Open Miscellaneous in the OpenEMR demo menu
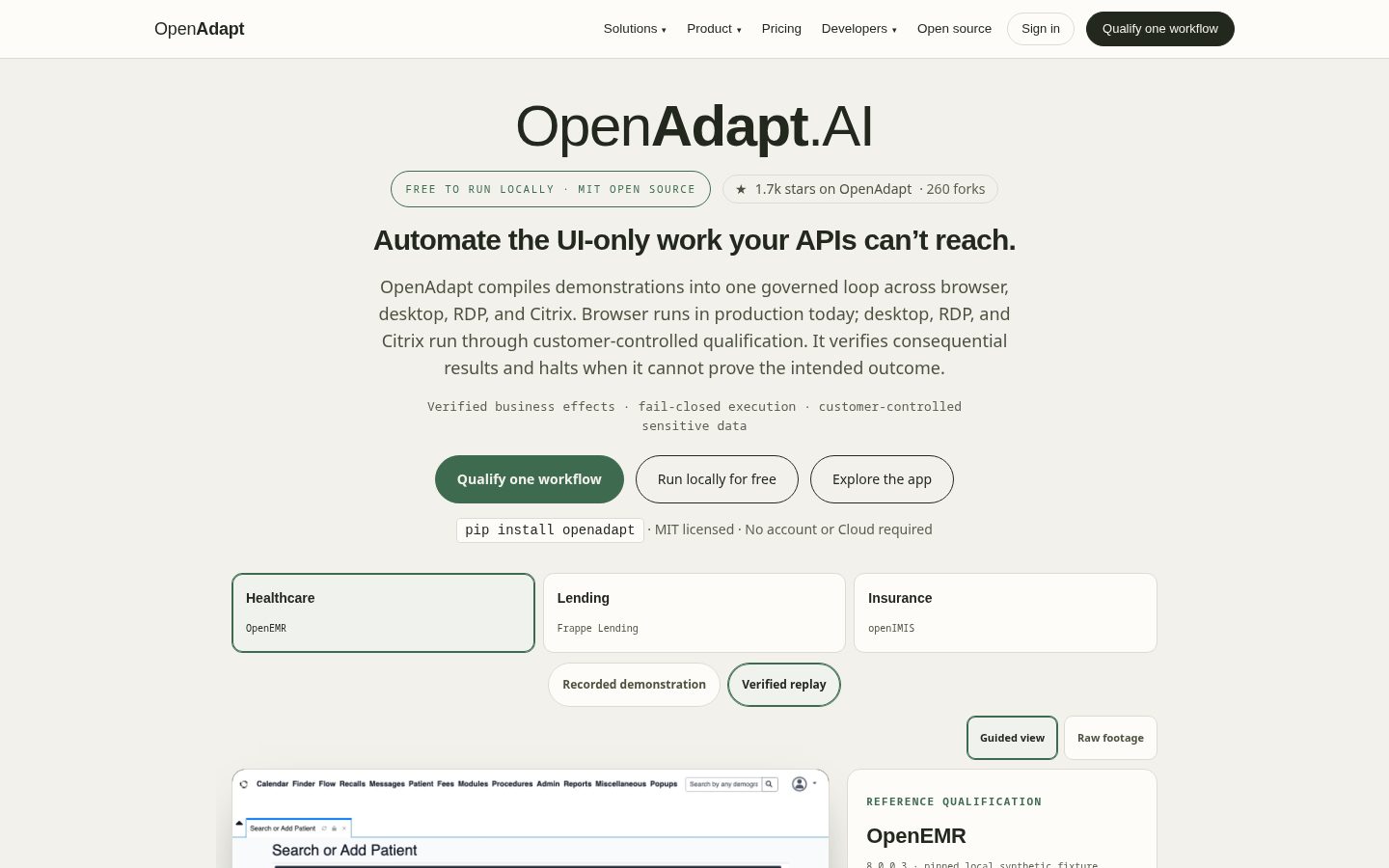The height and width of the screenshot is (868, 1389). [620, 784]
